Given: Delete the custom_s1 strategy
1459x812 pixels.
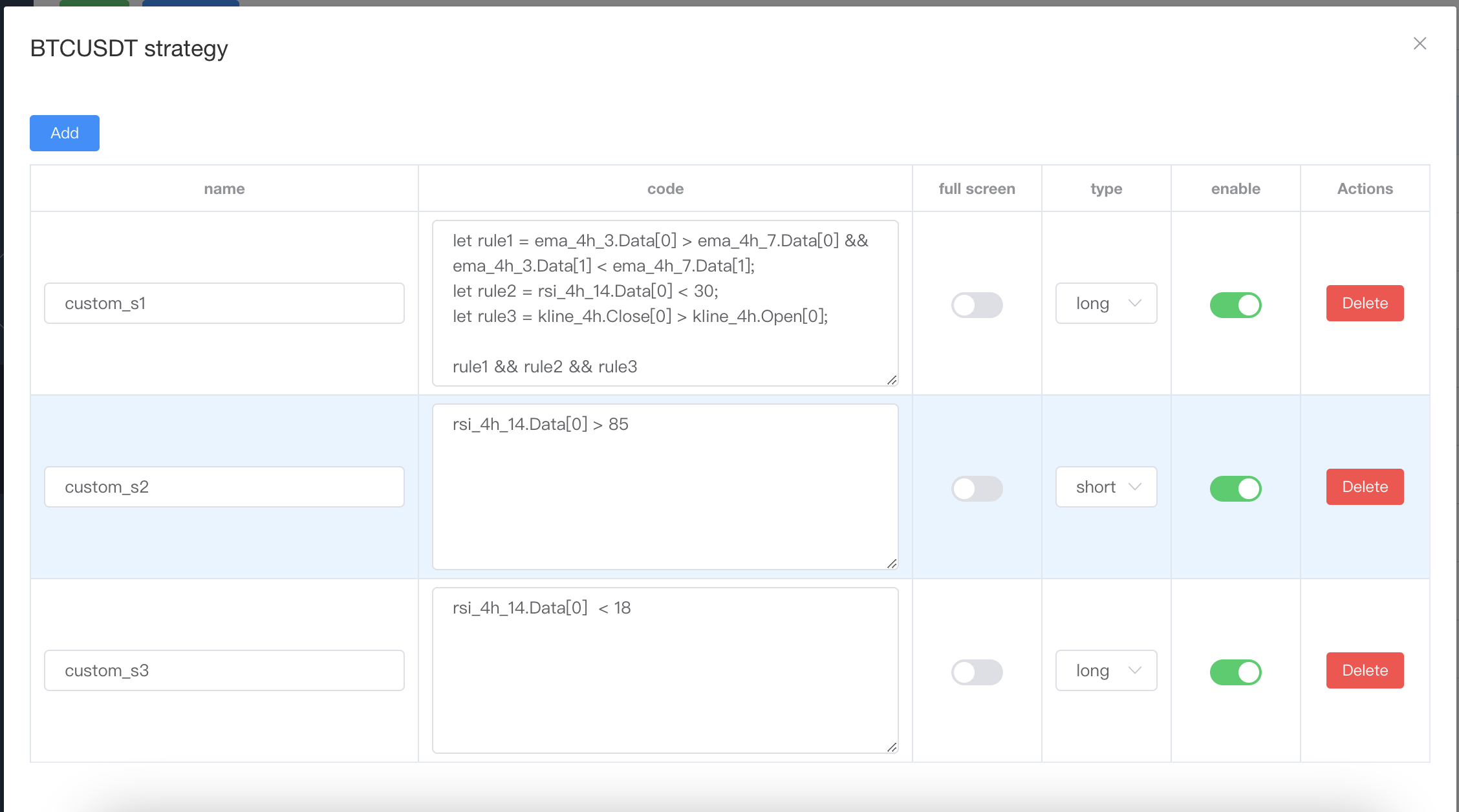Looking at the screenshot, I should [x=1365, y=303].
